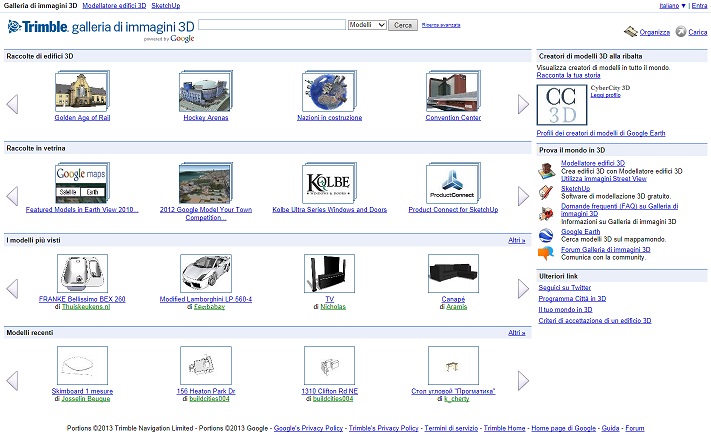The width and height of the screenshot is (711, 438).
Task: Open the Google maps Featured Models thumbnail
Action: coord(82,183)
